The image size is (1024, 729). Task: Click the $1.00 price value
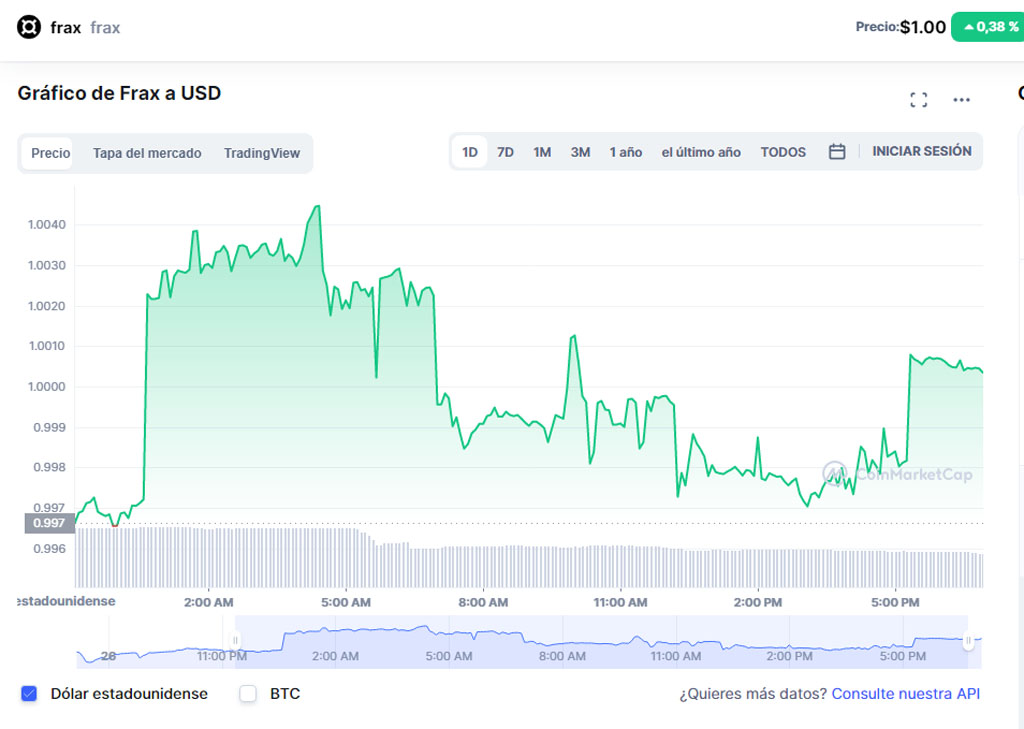coord(923,27)
